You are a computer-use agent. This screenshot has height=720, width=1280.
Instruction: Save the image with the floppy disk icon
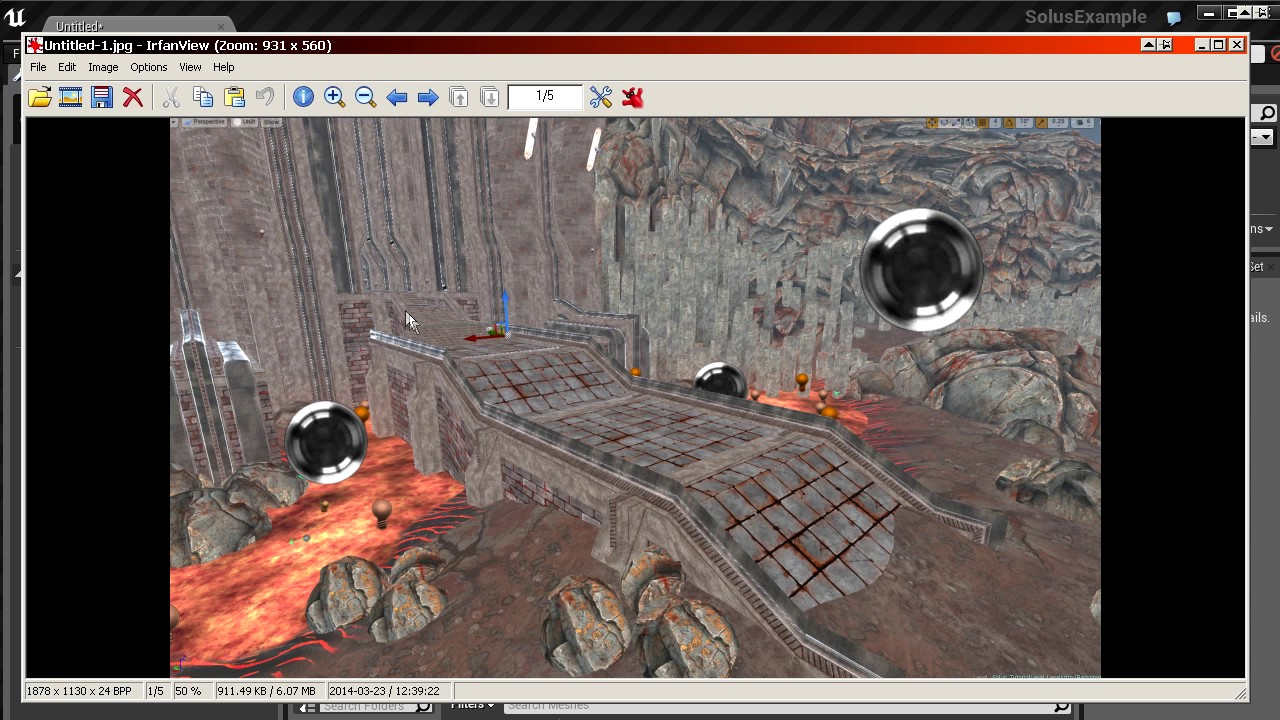[102, 97]
